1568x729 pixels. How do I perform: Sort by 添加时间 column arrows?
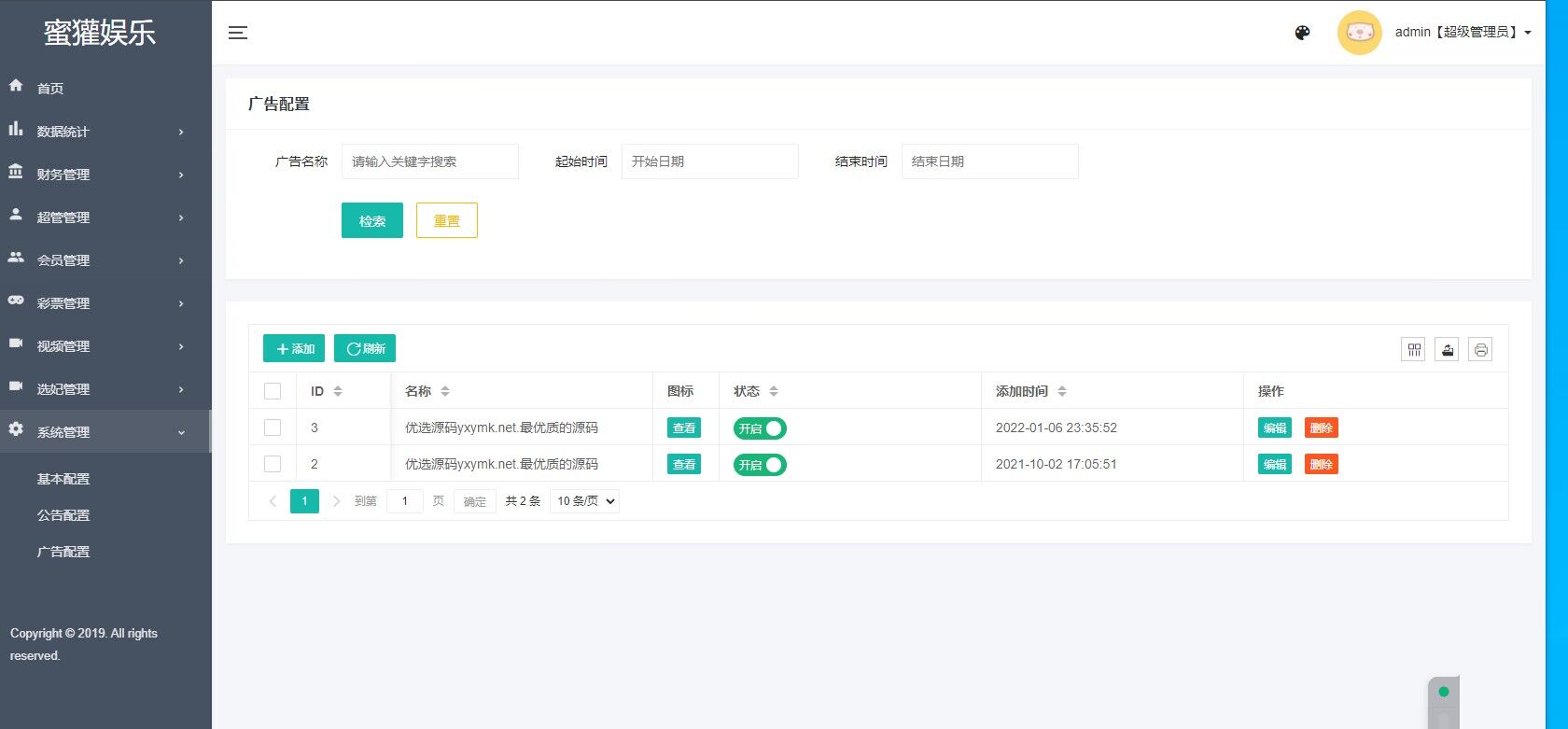pyautogui.click(x=1062, y=391)
